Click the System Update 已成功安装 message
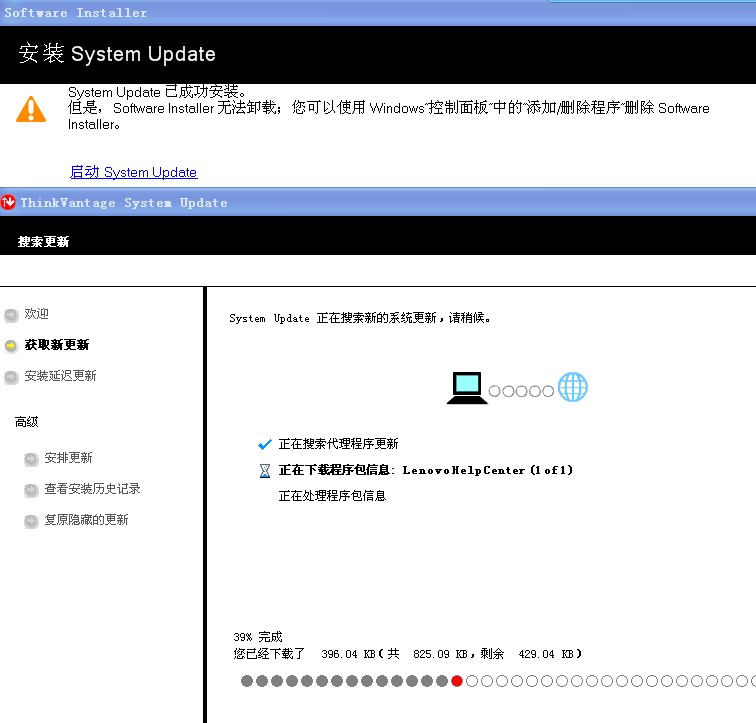 (158, 92)
